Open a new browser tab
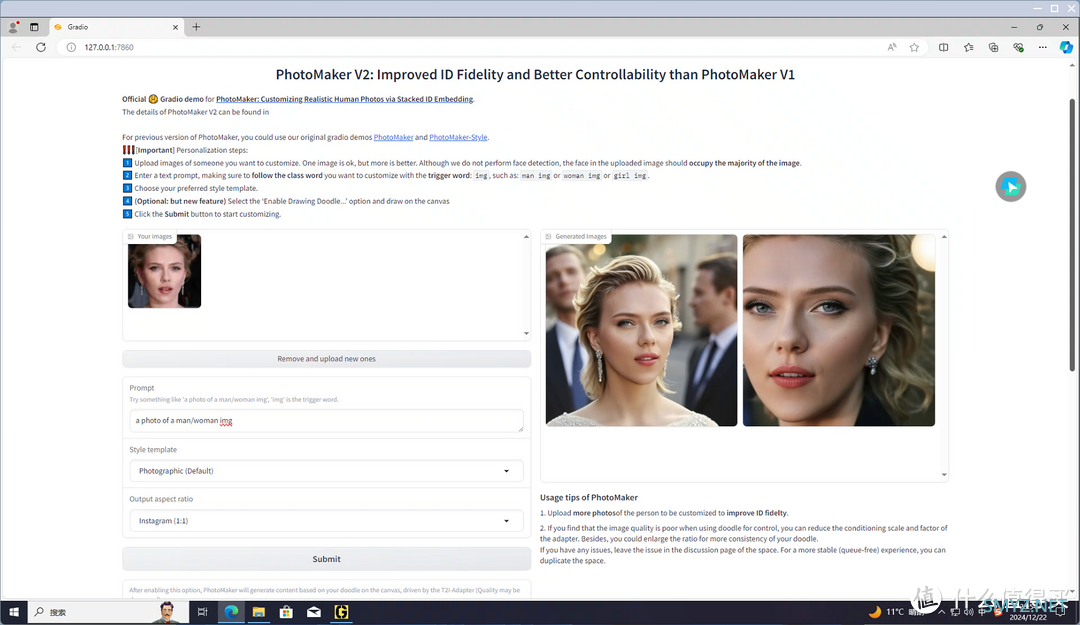The image size is (1080, 625). pos(196,27)
